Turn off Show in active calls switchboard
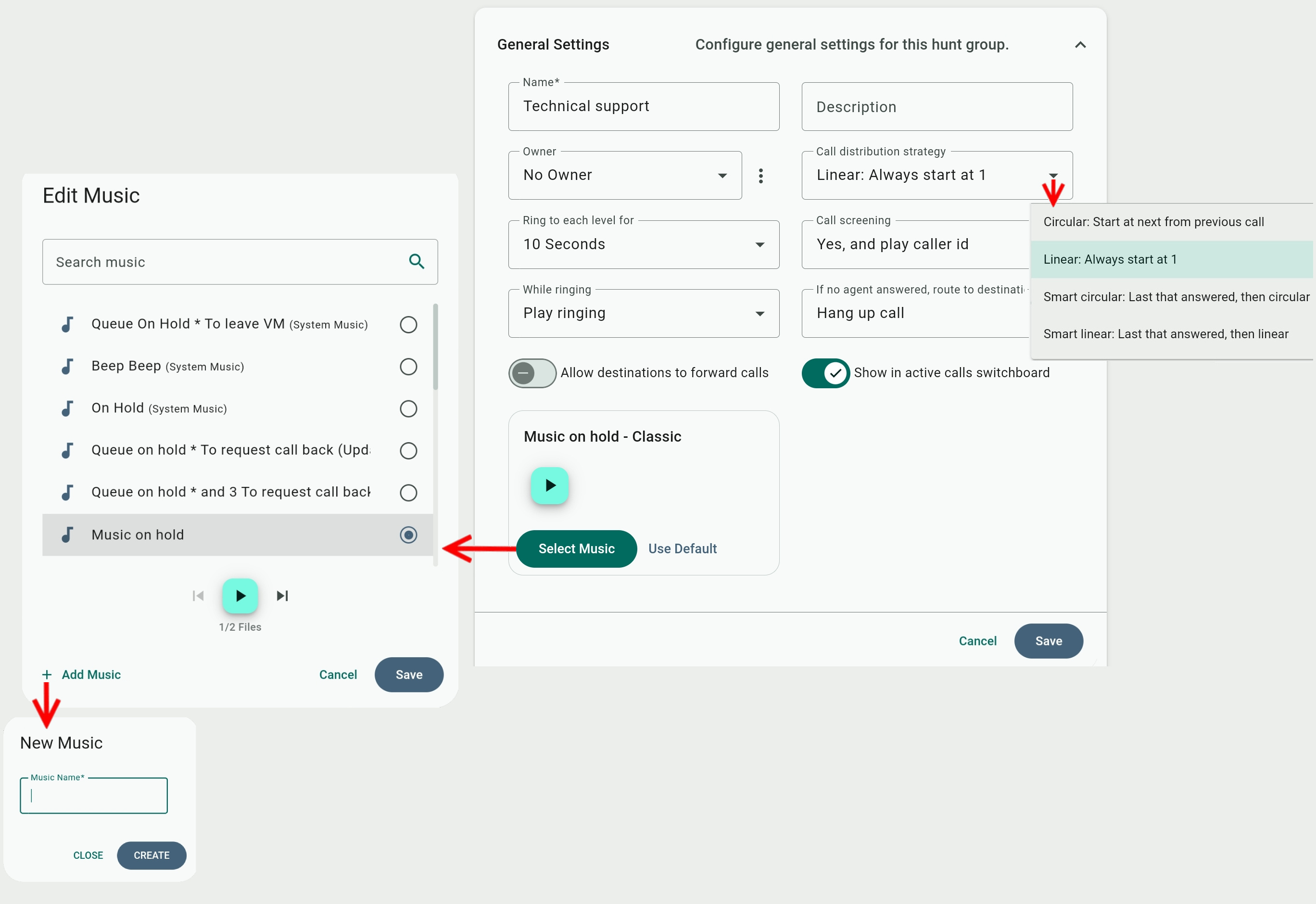This screenshot has width=1316, height=904. pyautogui.click(x=825, y=373)
